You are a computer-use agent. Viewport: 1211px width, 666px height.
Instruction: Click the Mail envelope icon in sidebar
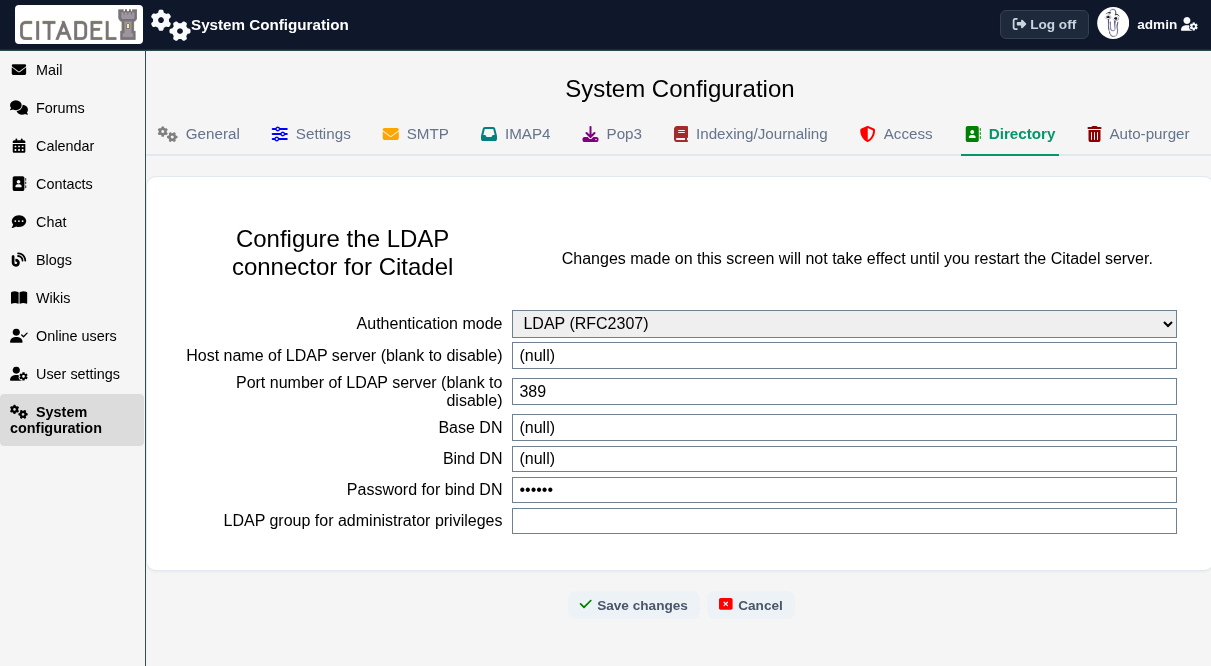click(x=19, y=70)
